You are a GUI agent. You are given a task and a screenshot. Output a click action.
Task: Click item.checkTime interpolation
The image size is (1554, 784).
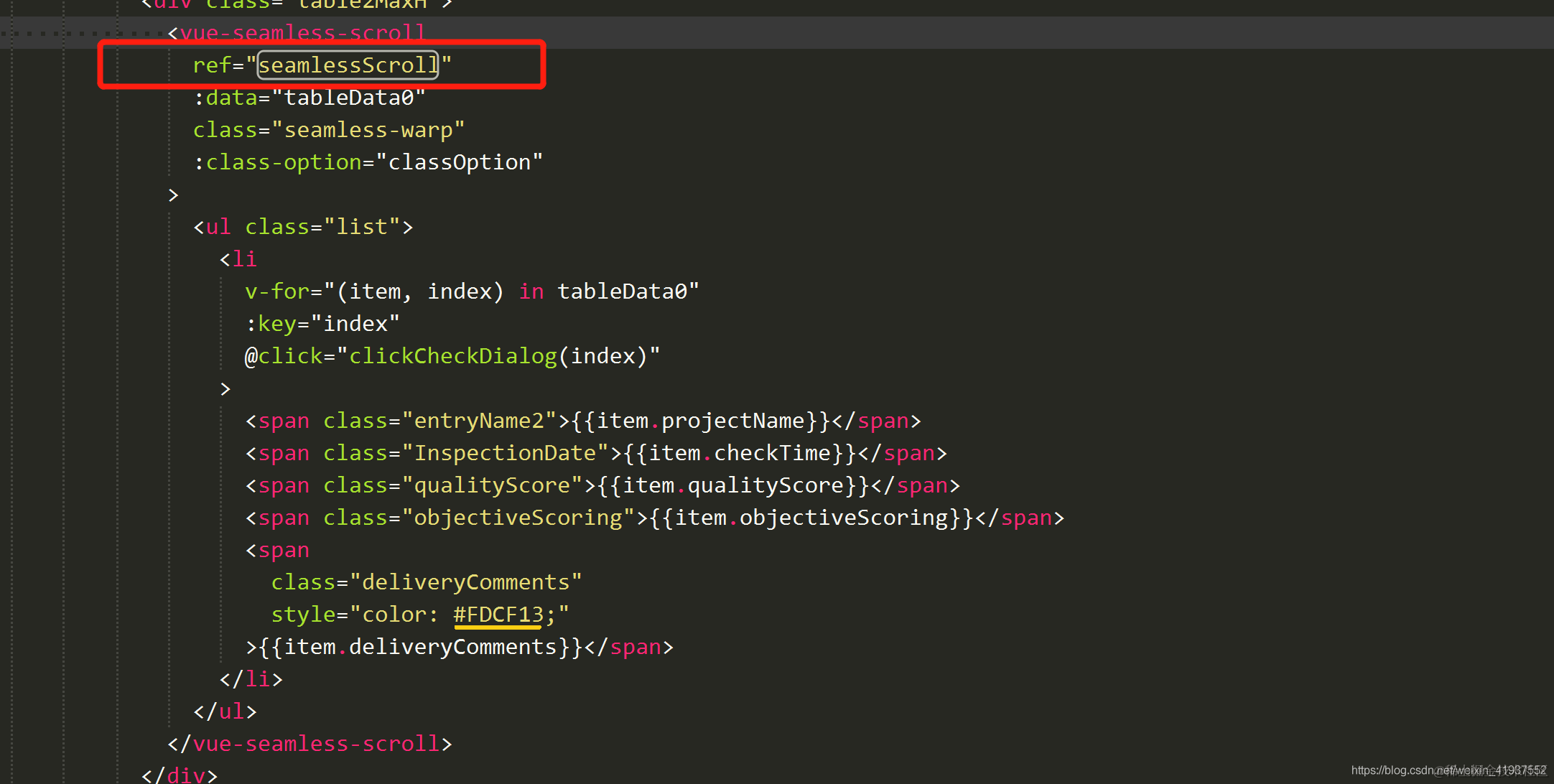tap(740, 453)
